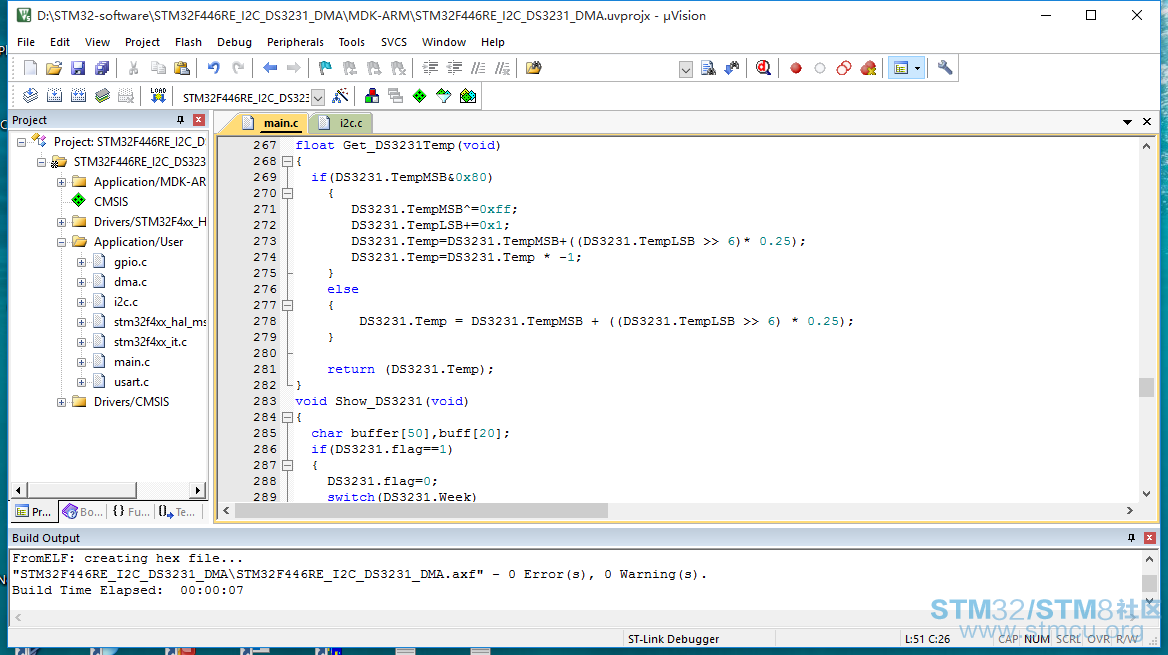Screen dimensions: 1168x655
Task: Indent selected lines toolbar icon
Action: [430, 68]
